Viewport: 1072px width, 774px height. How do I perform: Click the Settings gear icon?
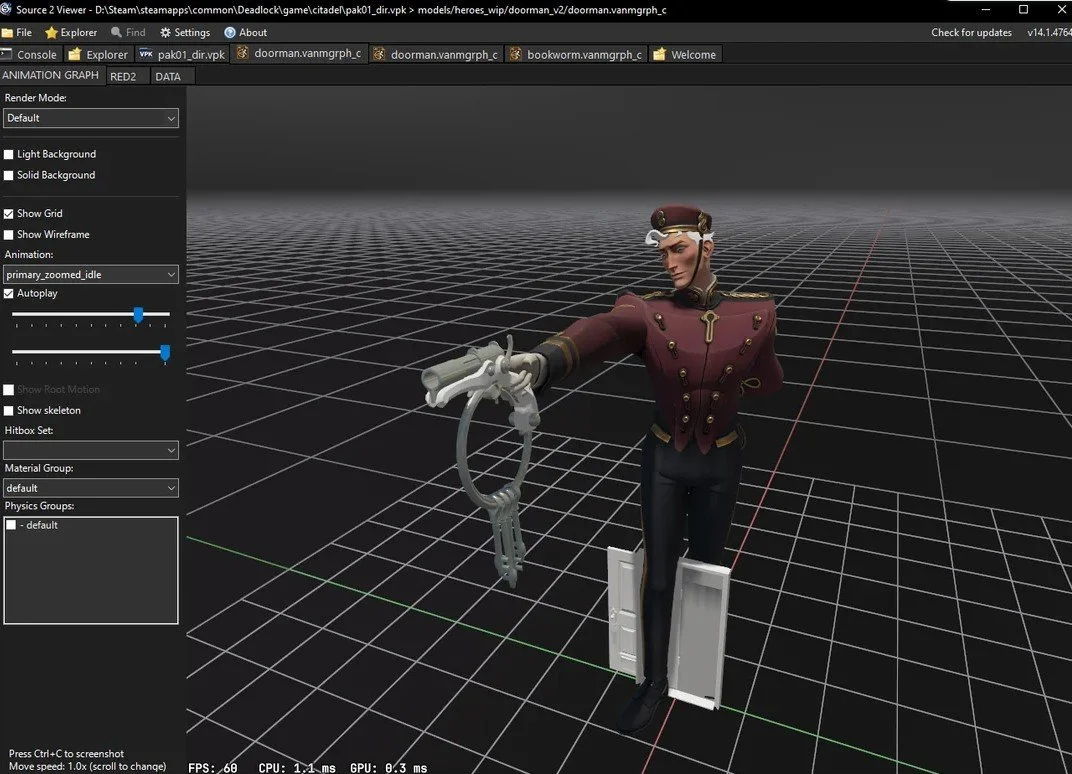[165, 33]
